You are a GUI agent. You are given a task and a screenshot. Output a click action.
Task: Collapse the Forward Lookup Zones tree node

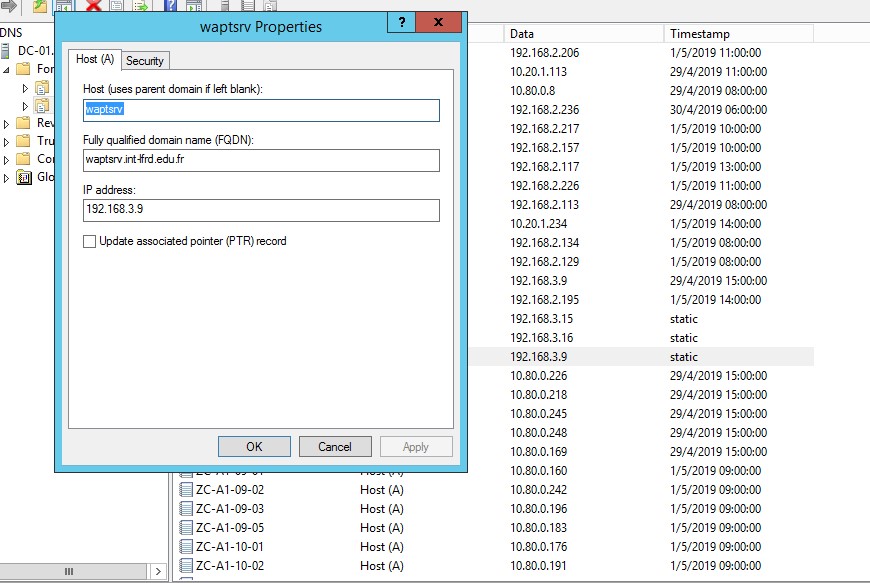point(7,70)
